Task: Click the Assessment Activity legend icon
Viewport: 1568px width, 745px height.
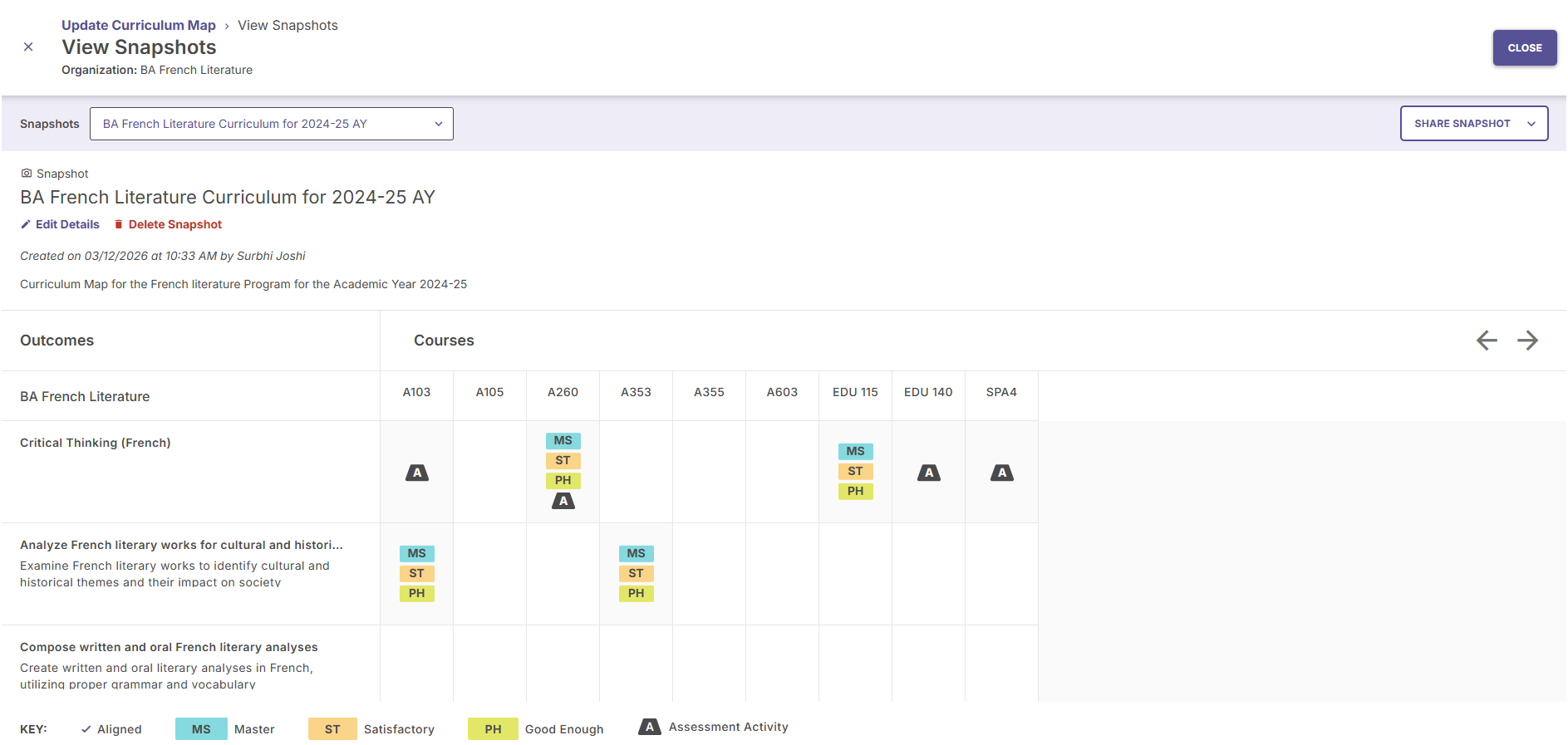Action: [650, 727]
